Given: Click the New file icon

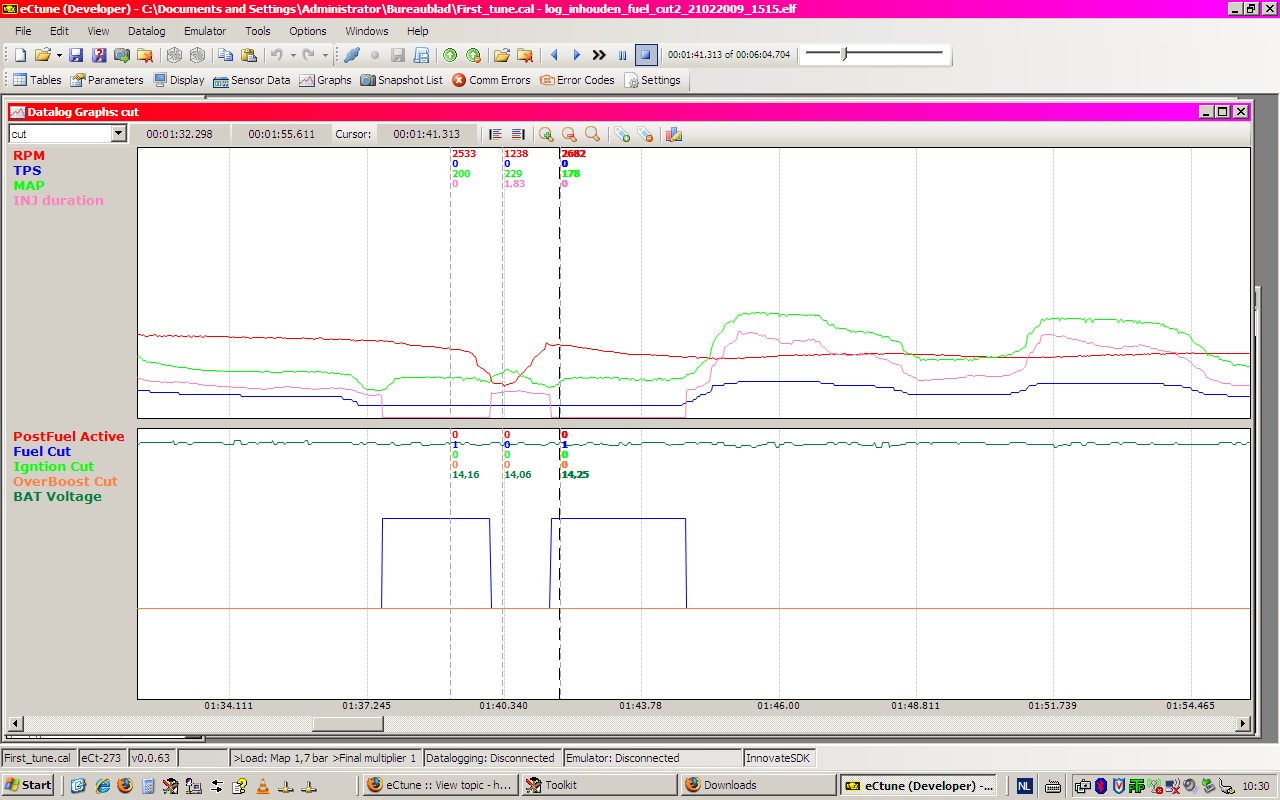Looking at the screenshot, I should pos(20,55).
